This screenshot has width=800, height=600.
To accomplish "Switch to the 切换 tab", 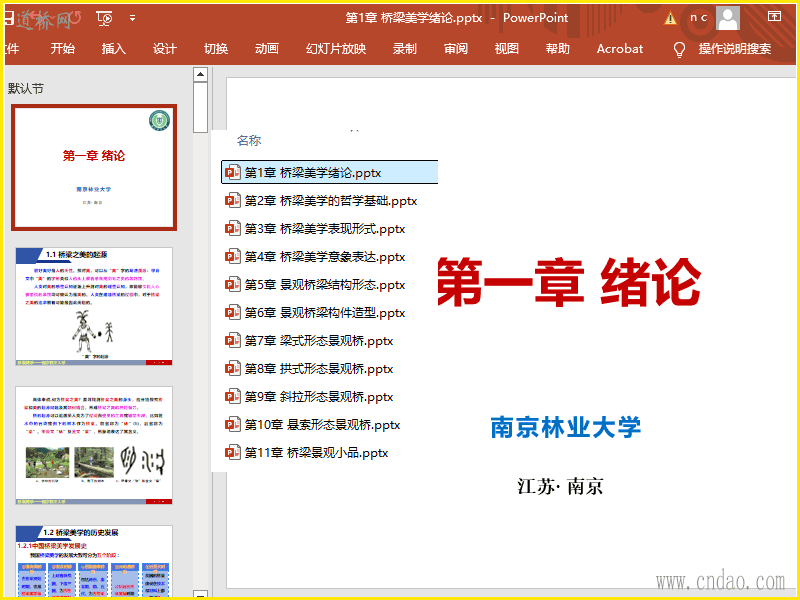I will (x=216, y=49).
